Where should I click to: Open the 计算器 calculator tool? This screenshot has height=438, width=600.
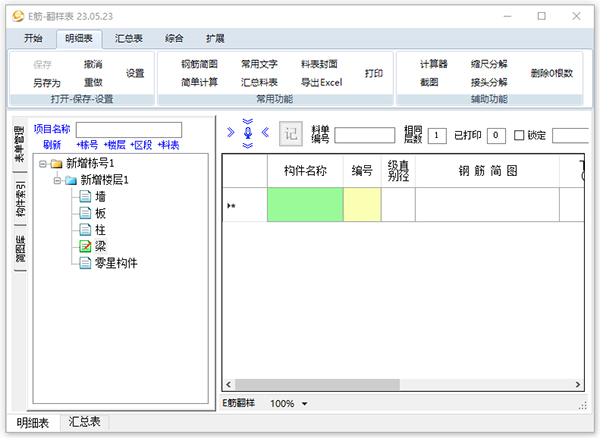coord(434,64)
